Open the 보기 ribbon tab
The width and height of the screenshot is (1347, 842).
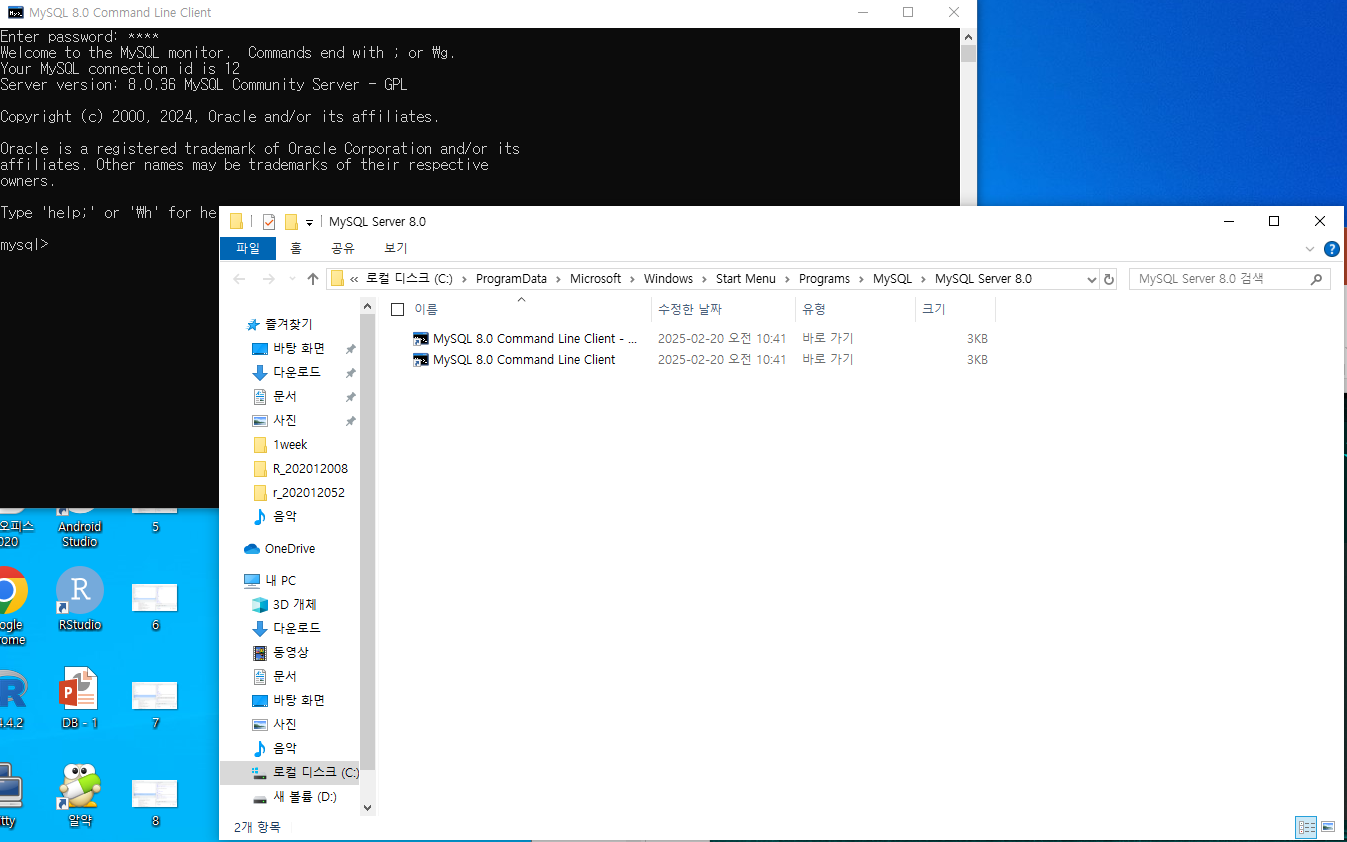point(396,248)
